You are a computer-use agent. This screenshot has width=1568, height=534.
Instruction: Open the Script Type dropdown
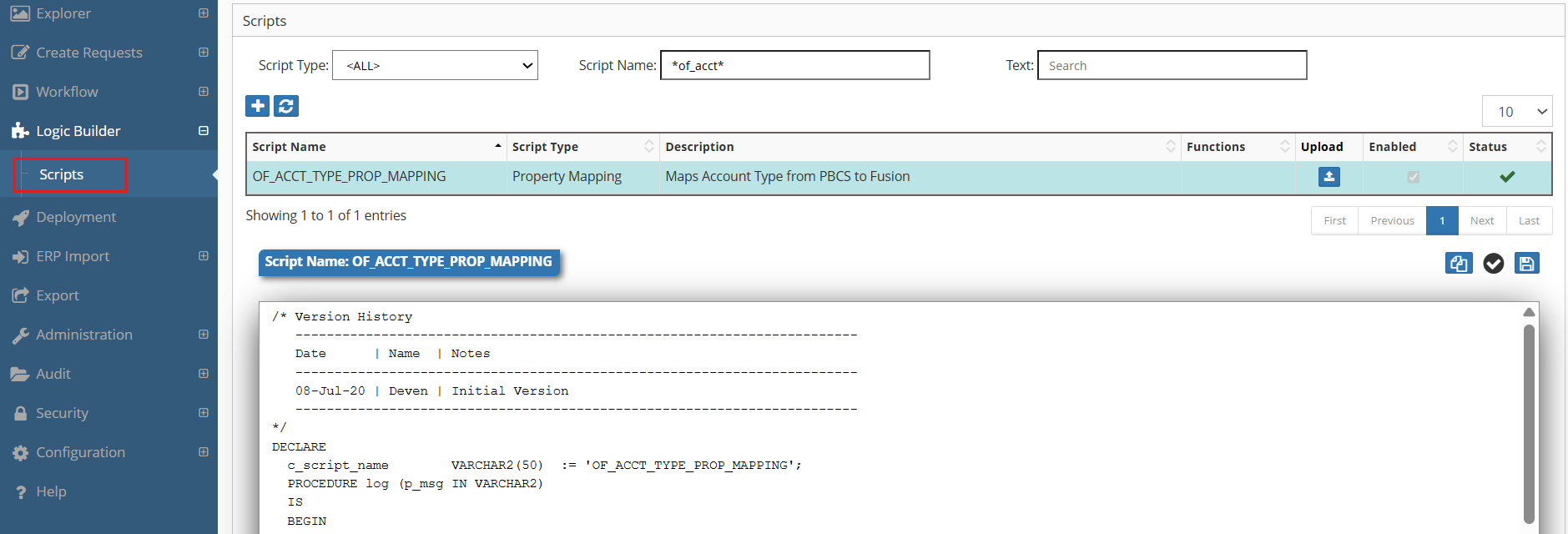coord(435,65)
